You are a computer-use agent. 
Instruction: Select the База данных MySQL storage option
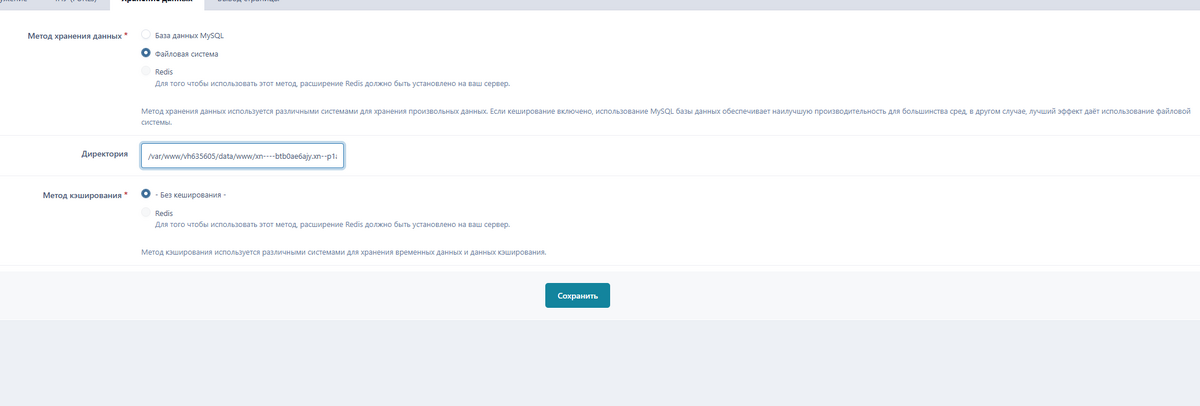(x=146, y=35)
